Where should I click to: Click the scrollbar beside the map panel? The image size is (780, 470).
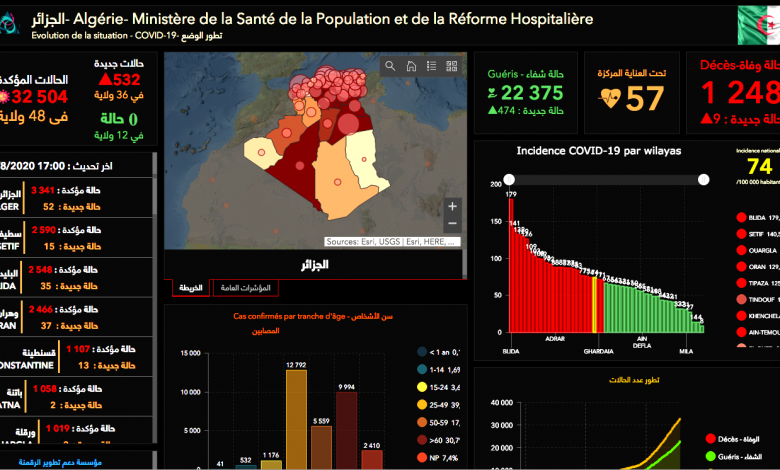[x=465, y=263]
